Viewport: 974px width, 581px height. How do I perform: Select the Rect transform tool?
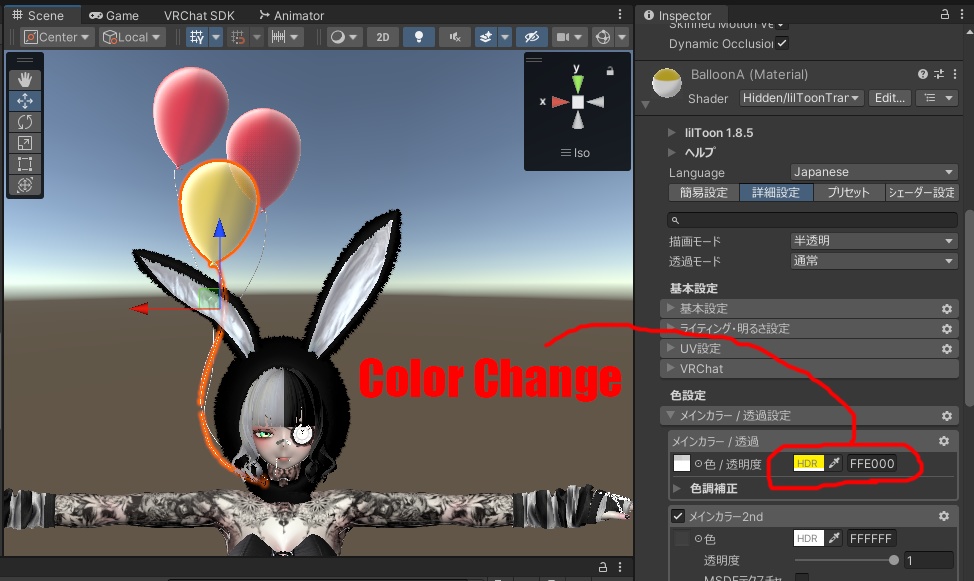pyautogui.click(x=25, y=164)
